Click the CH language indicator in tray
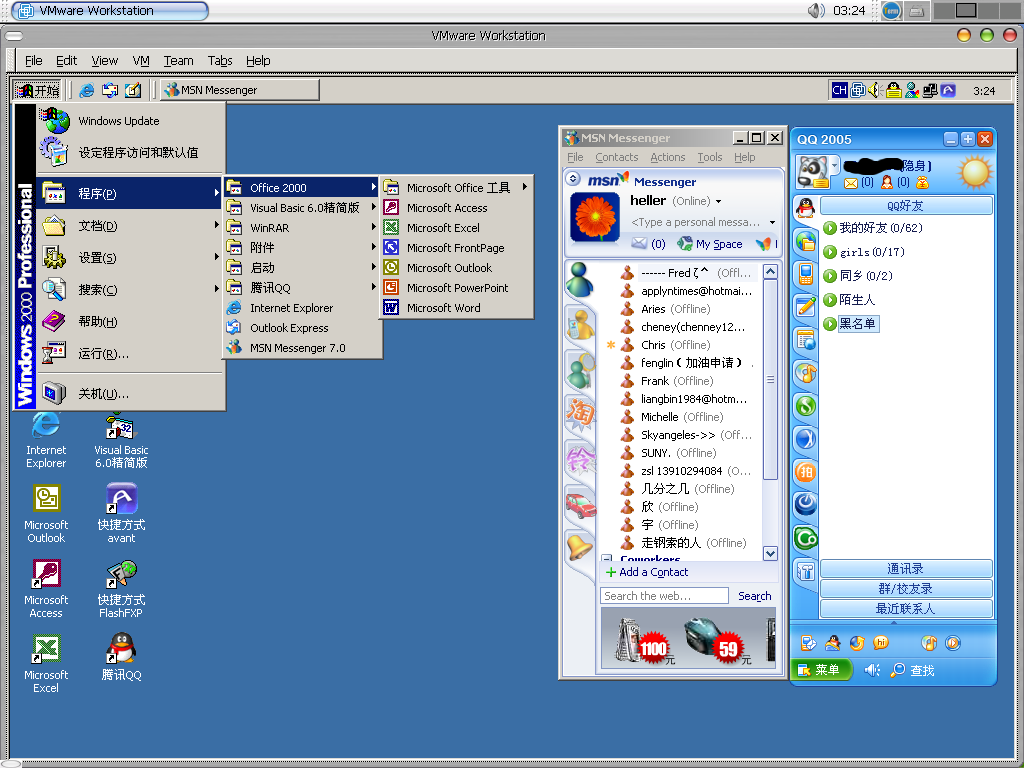This screenshot has height=768, width=1024. (839, 90)
